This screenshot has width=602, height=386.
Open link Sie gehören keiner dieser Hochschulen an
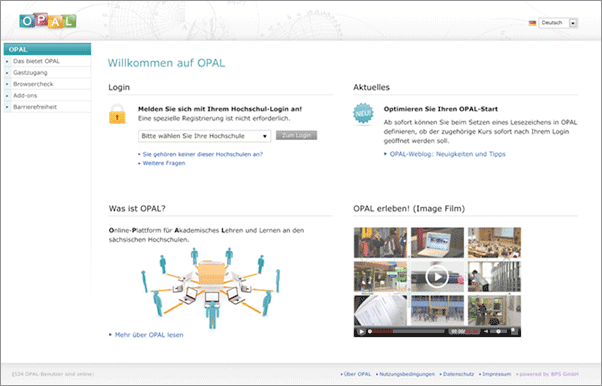203,154
